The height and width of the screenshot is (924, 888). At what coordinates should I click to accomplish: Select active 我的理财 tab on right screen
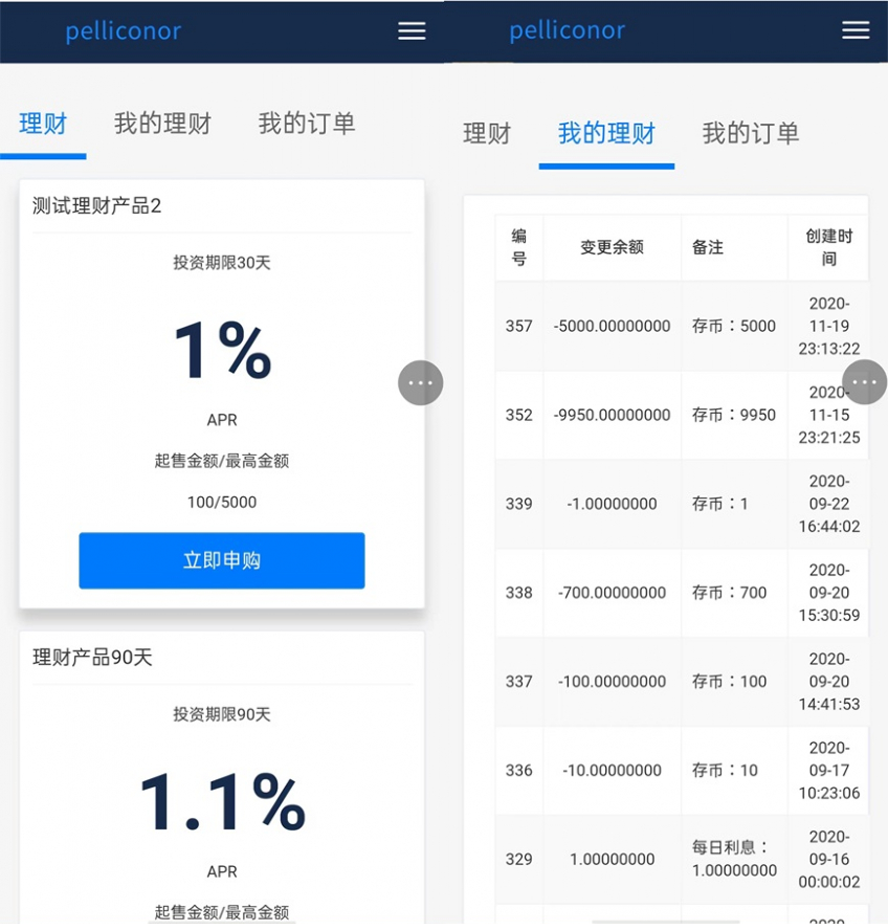(x=606, y=133)
